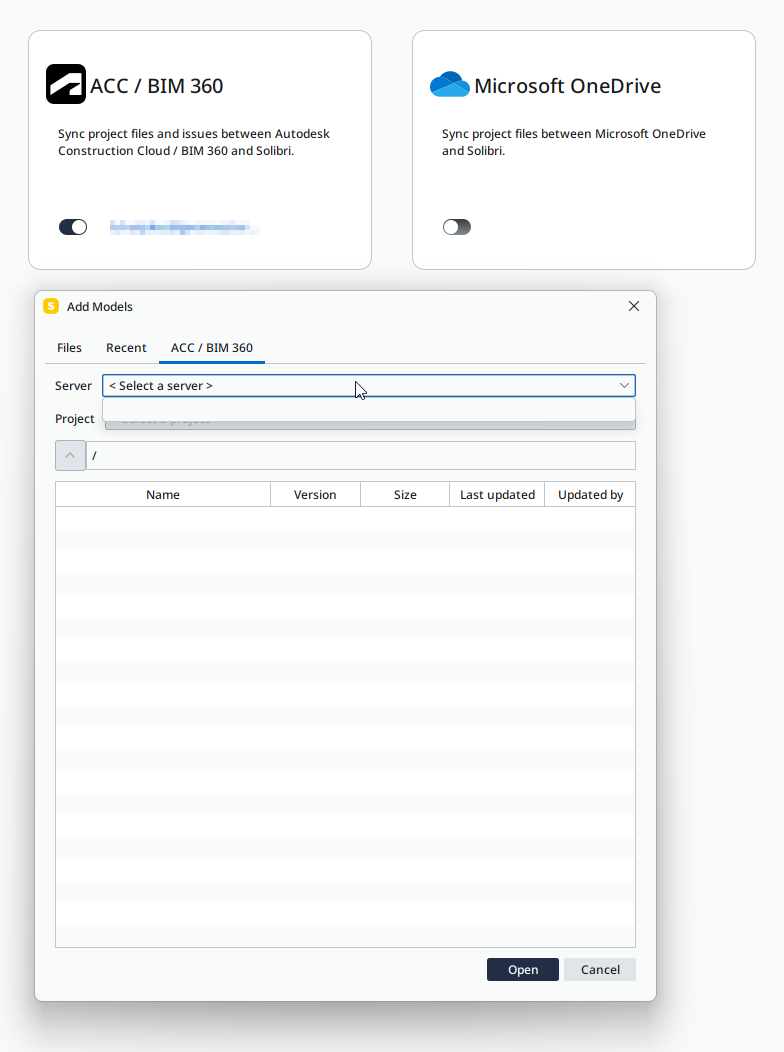This screenshot has height=1052, width=784.
Task: Click the folder path input field
Action: [361, 456]
